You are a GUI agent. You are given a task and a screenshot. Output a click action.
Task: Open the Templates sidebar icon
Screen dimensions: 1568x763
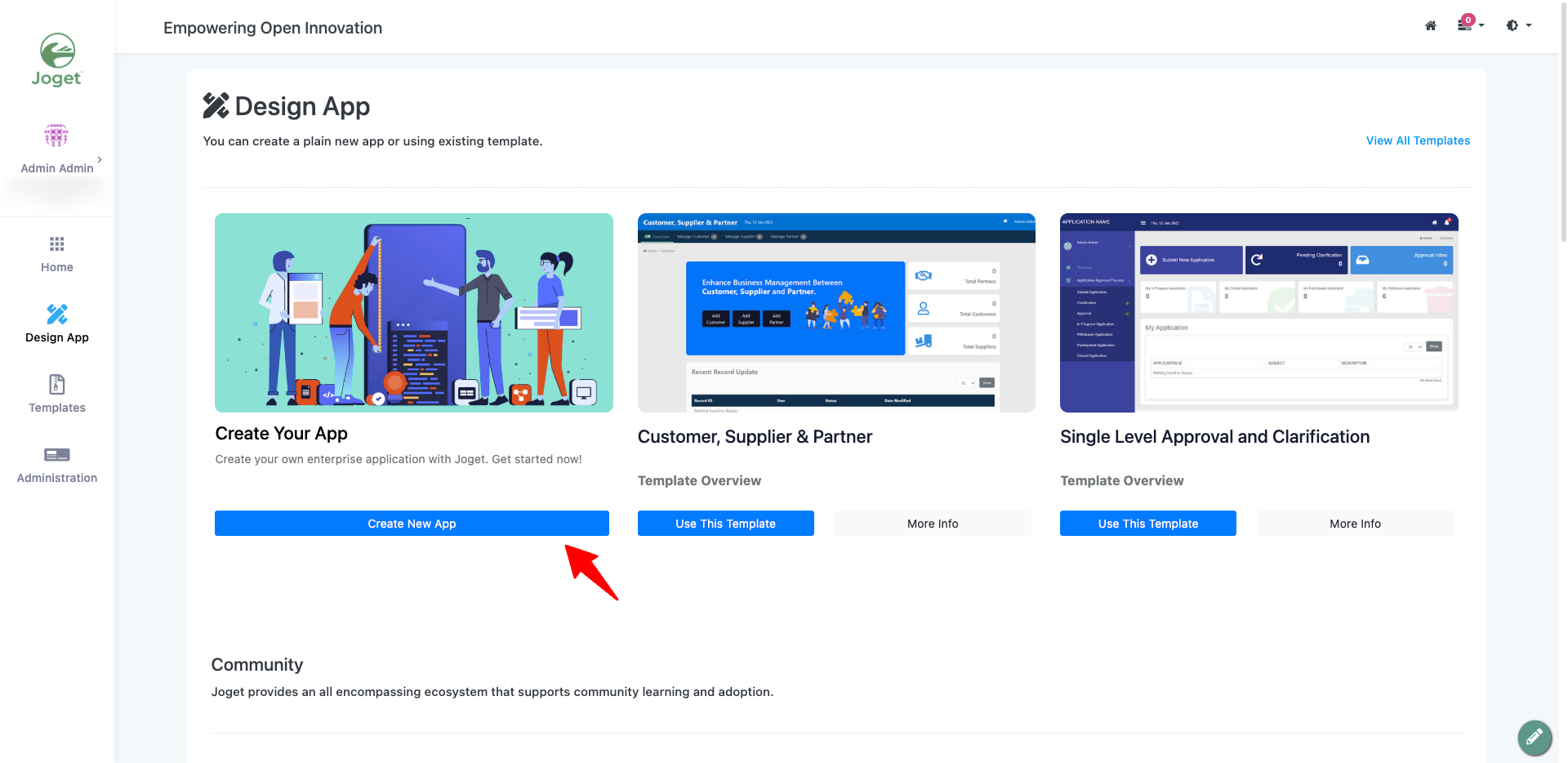(x=57, y=384)
